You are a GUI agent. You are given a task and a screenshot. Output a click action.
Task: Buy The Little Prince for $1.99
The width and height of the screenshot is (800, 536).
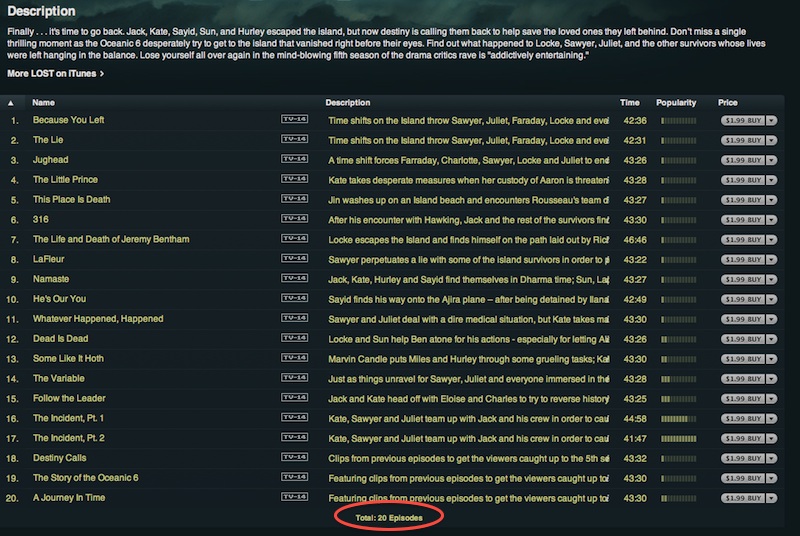(743, 180)
